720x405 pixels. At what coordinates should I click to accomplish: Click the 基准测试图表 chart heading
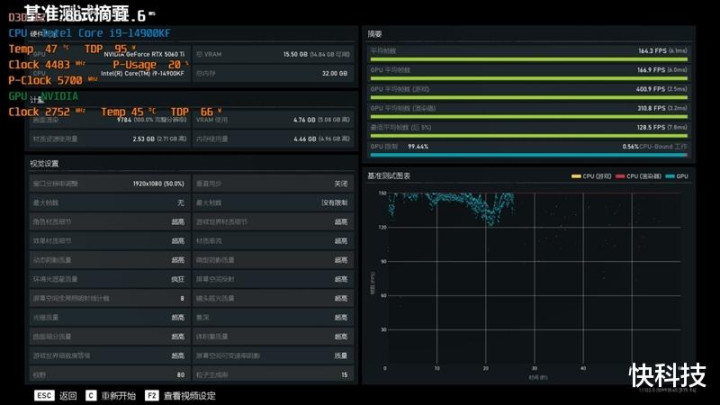[389, 176]
